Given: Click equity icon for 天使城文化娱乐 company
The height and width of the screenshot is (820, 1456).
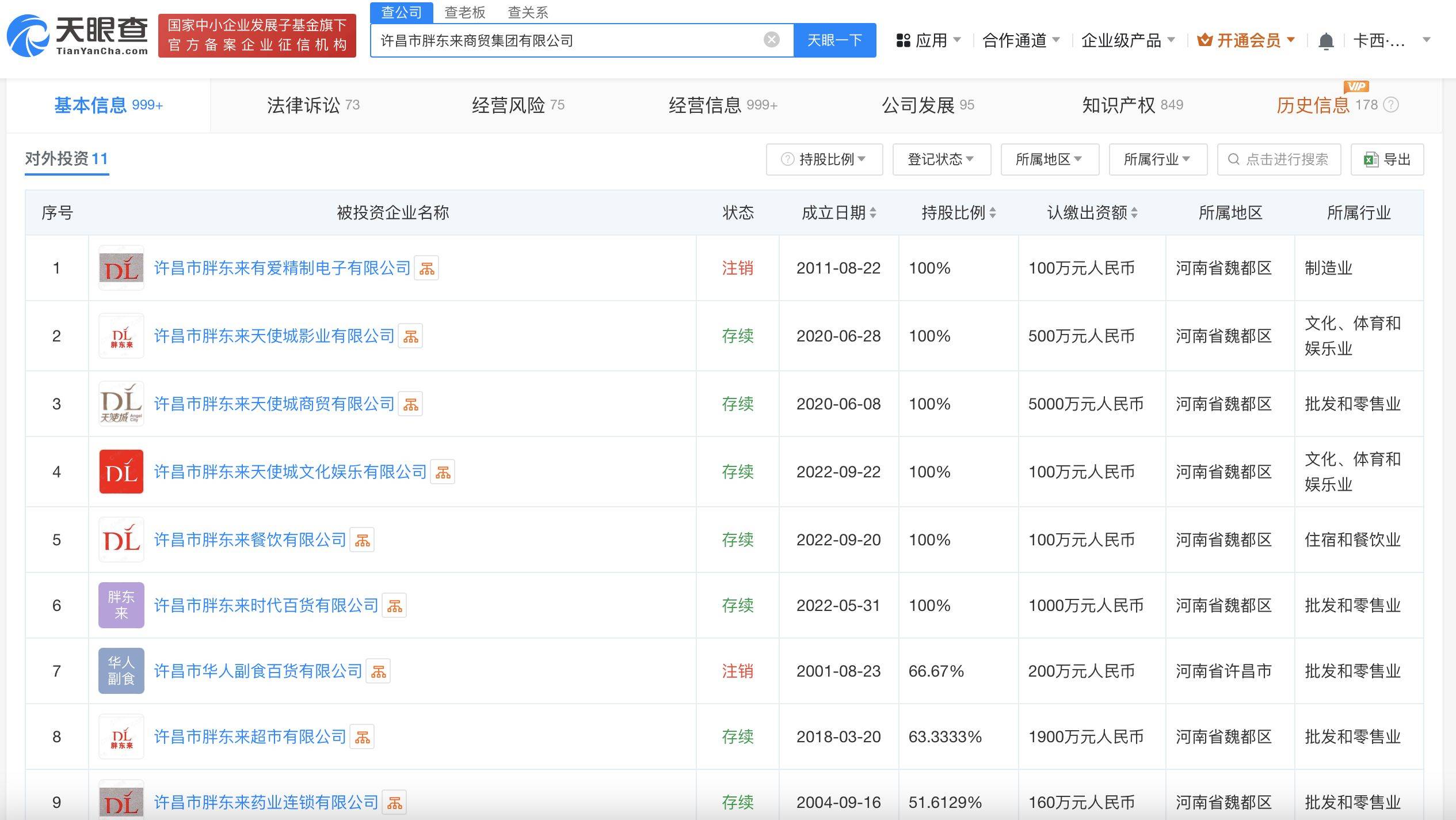Looking at the screenshot, I should [443, 472].
